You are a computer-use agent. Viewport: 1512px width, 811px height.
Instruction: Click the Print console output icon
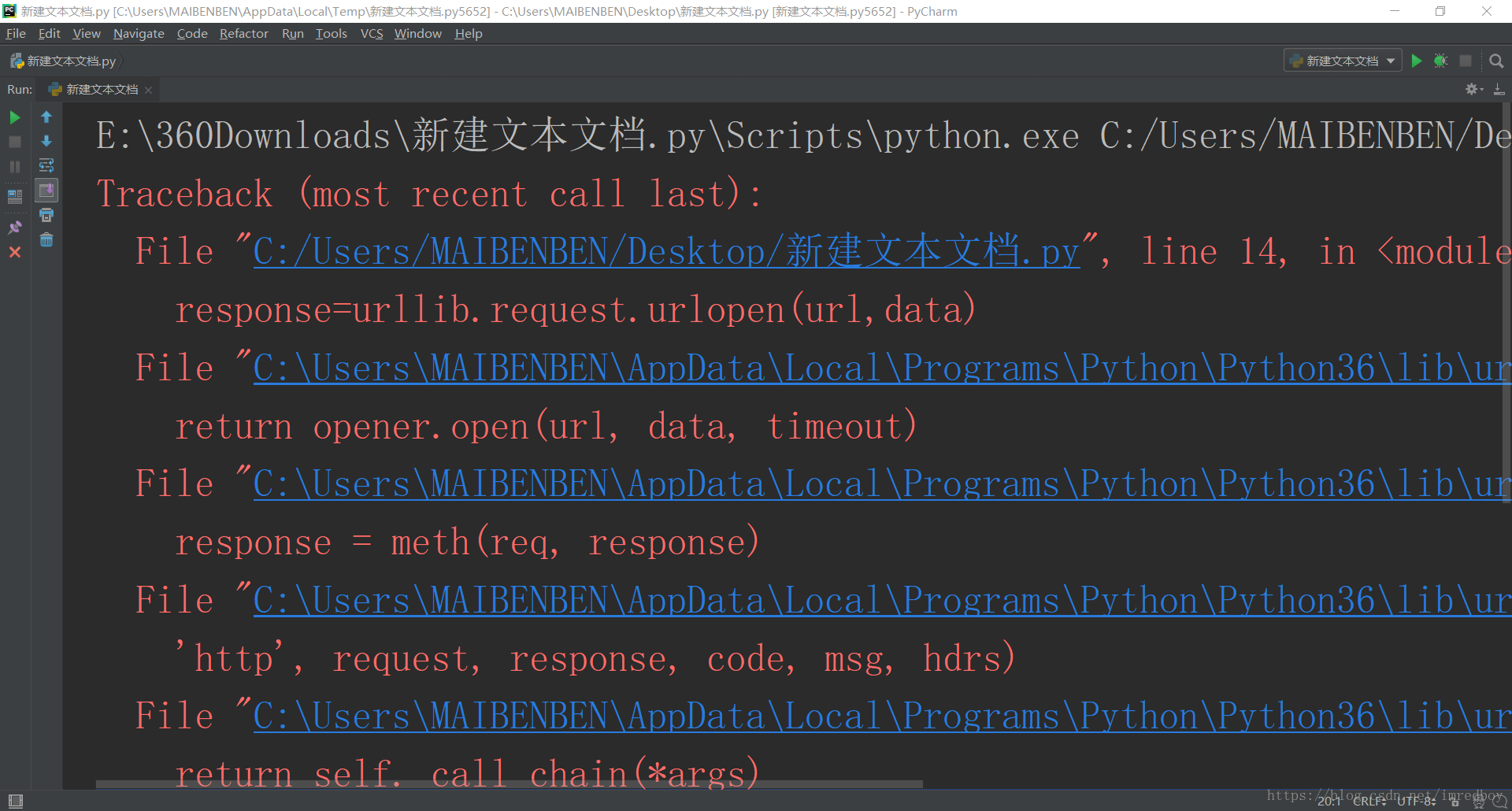coord(46,215)
